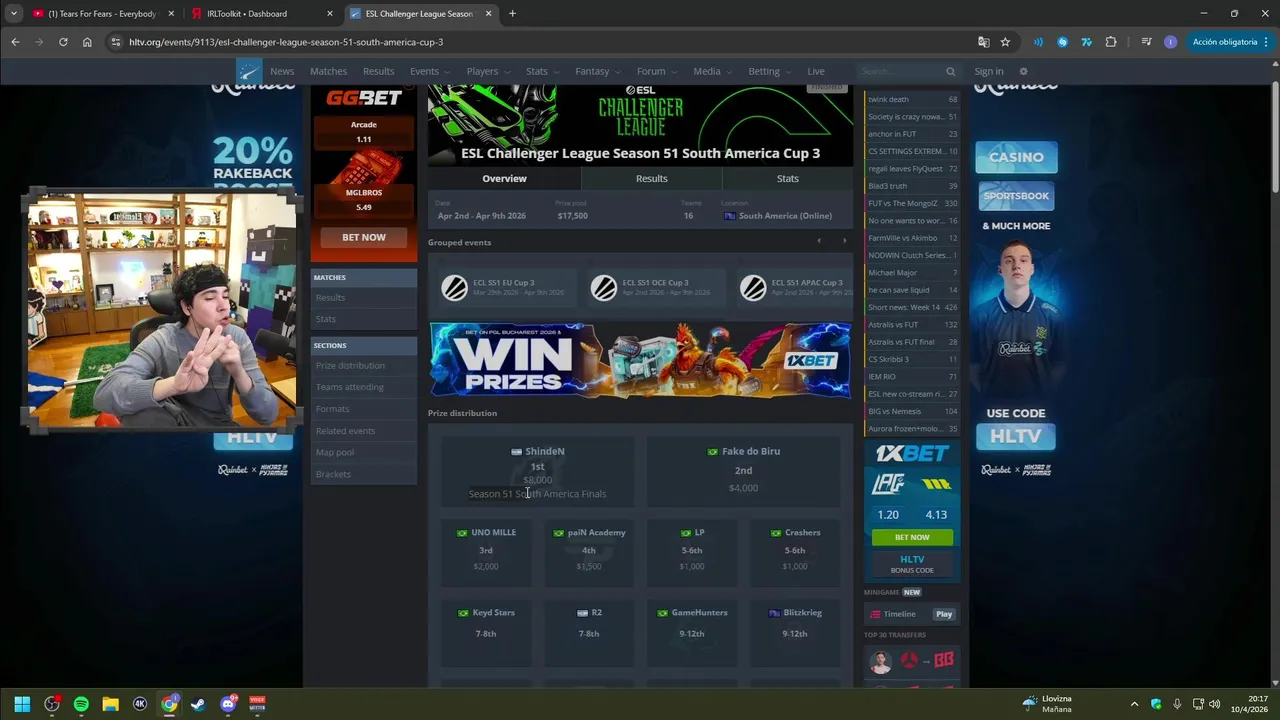This screenshot has width=1280, height=720.
Task: View site information icon in address bar
Action: tap(116, 42)
